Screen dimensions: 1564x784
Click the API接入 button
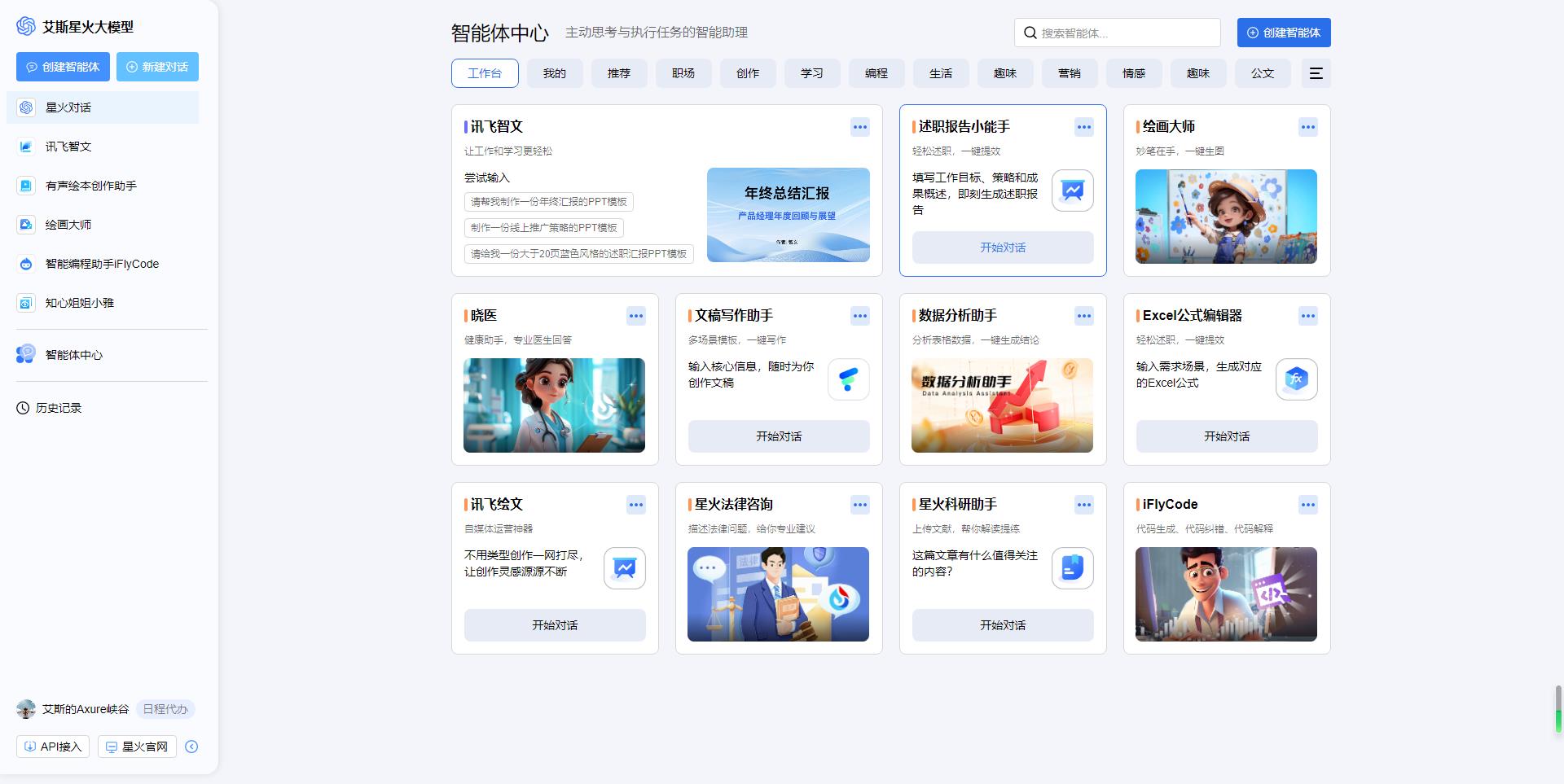(53, 747)
